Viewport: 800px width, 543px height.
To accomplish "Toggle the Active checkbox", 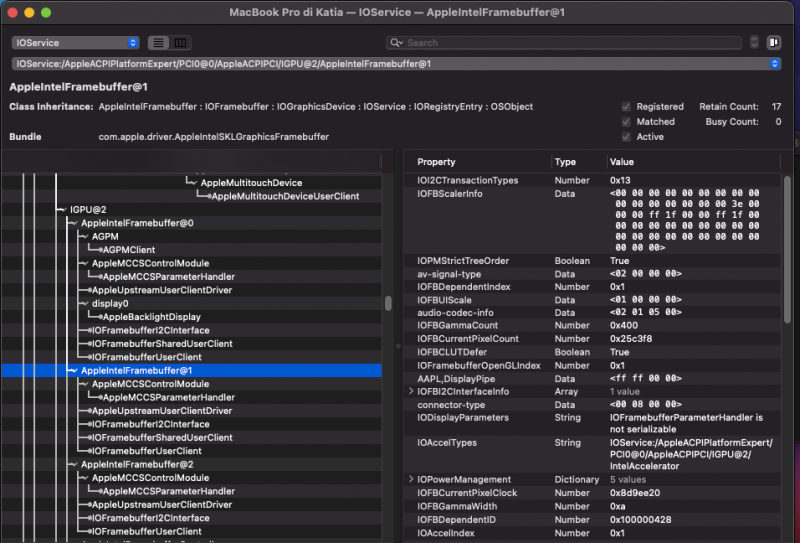I will [x=626, y=137].
